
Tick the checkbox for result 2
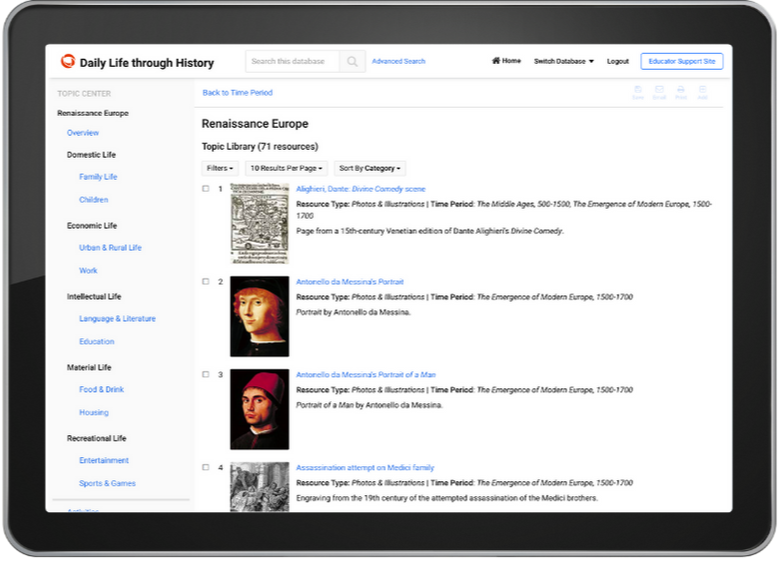206,282
